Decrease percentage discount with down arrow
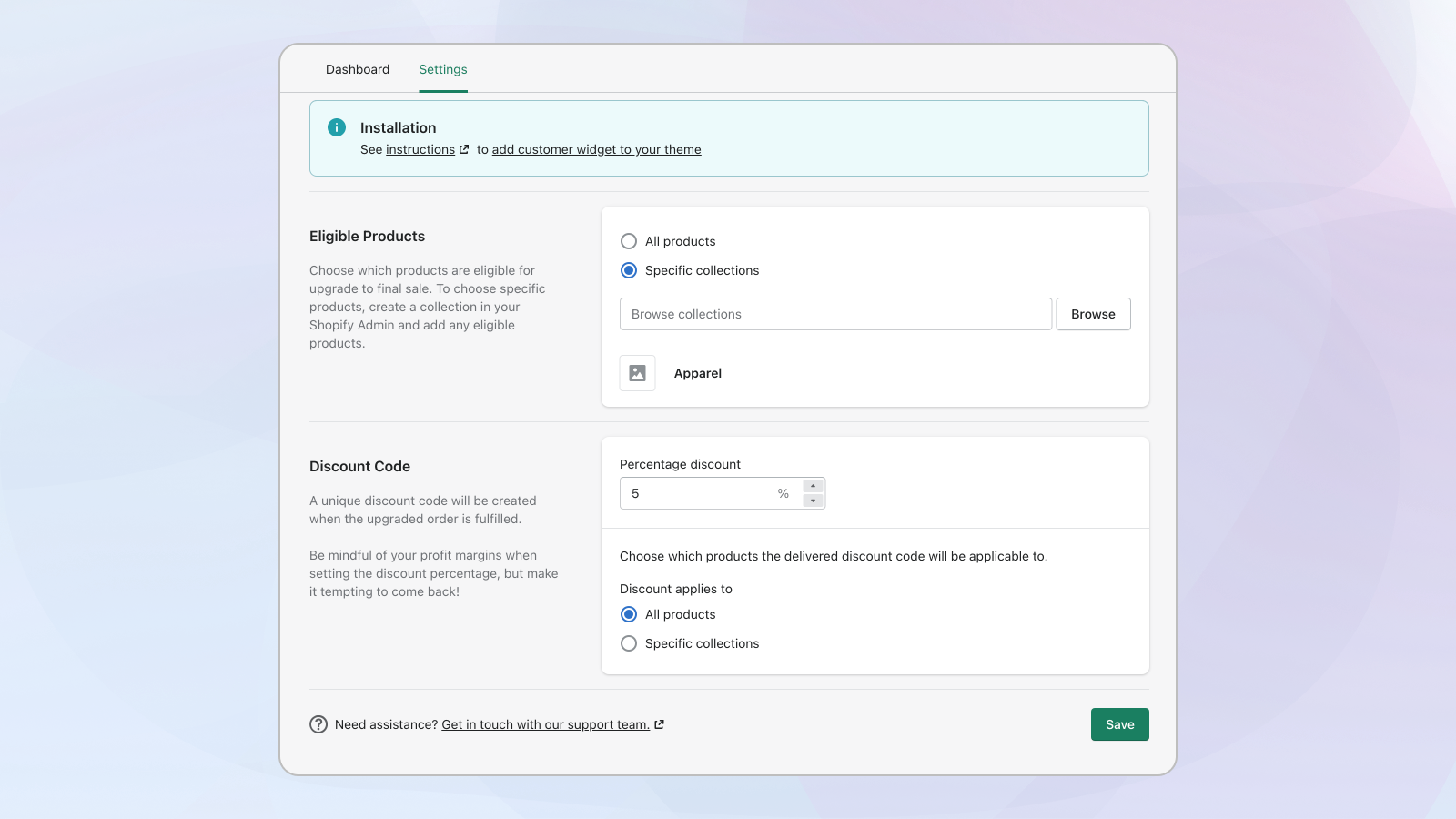 pyautogui.click(x=814, y=500)
